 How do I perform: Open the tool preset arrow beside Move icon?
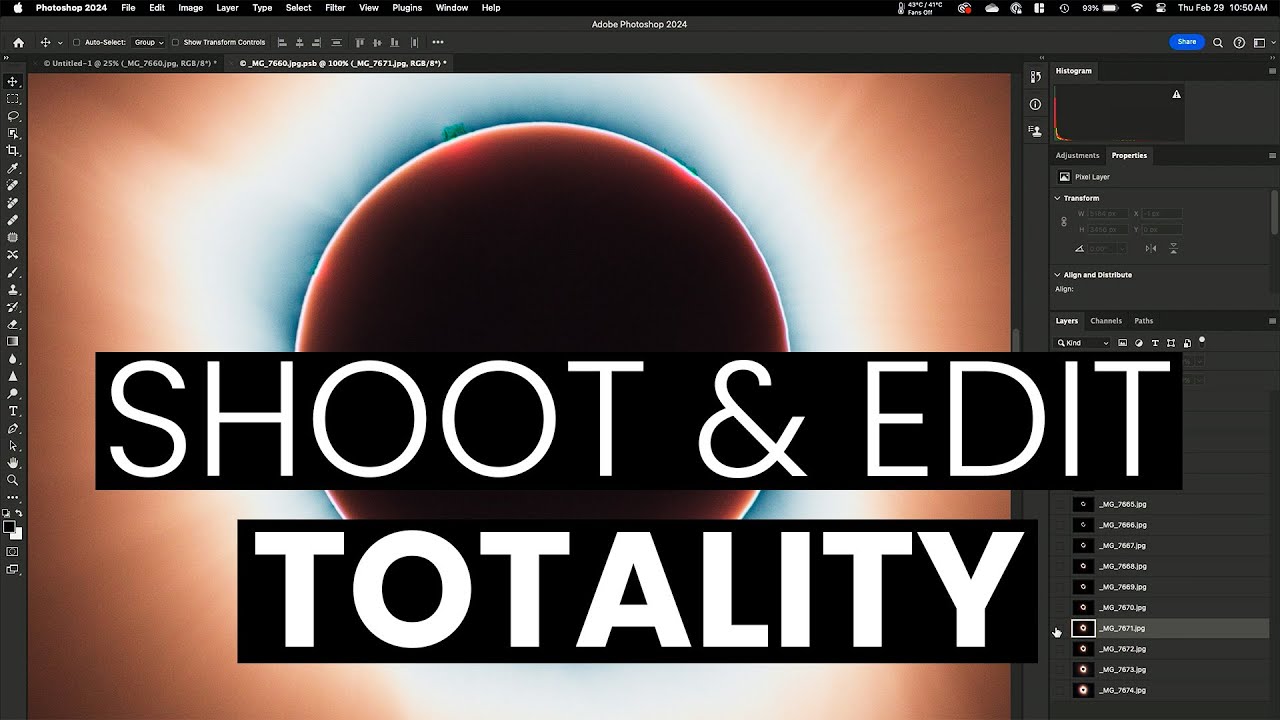click(x=61, y=43)
